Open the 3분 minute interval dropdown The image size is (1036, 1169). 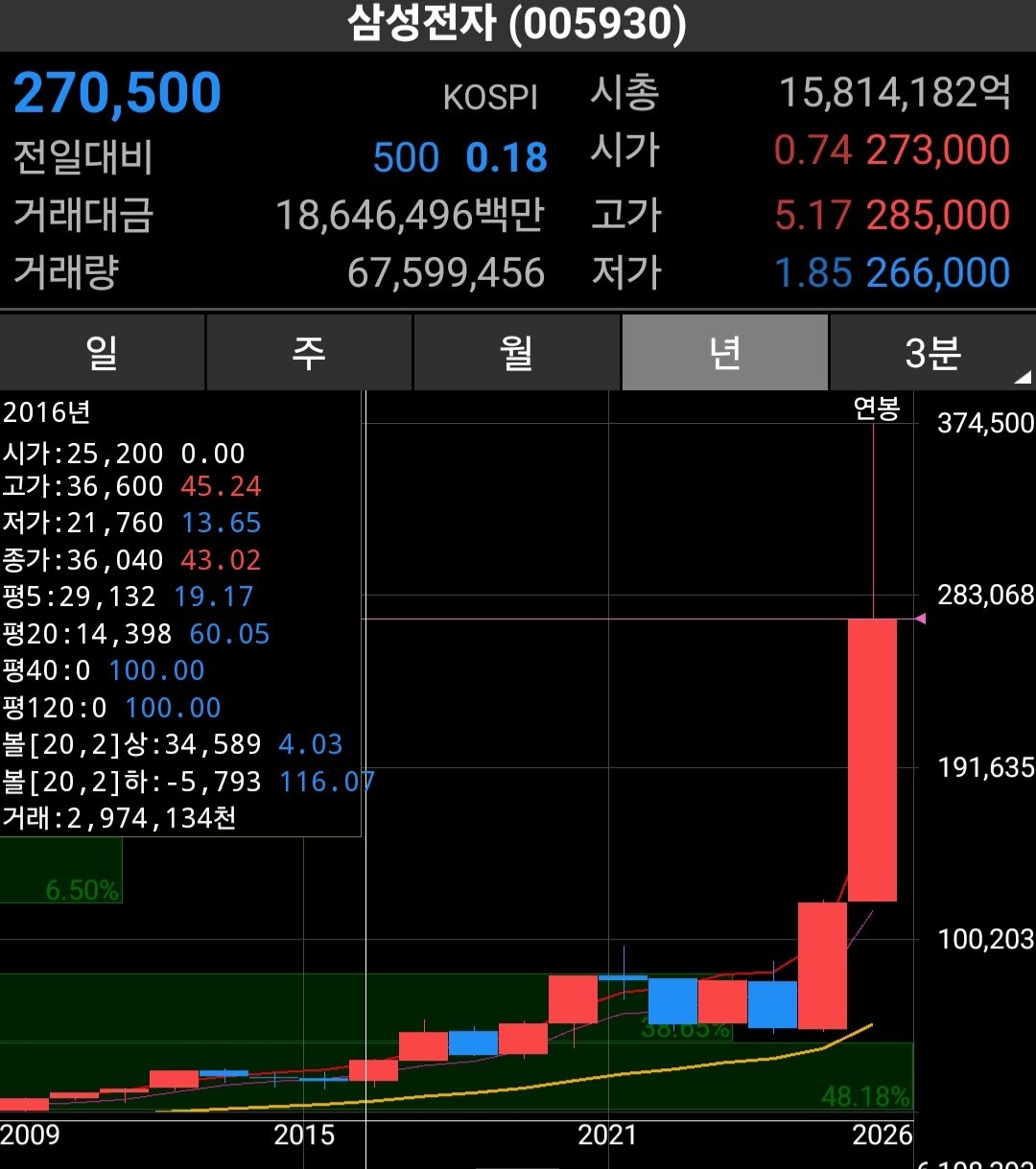point(932,353)
